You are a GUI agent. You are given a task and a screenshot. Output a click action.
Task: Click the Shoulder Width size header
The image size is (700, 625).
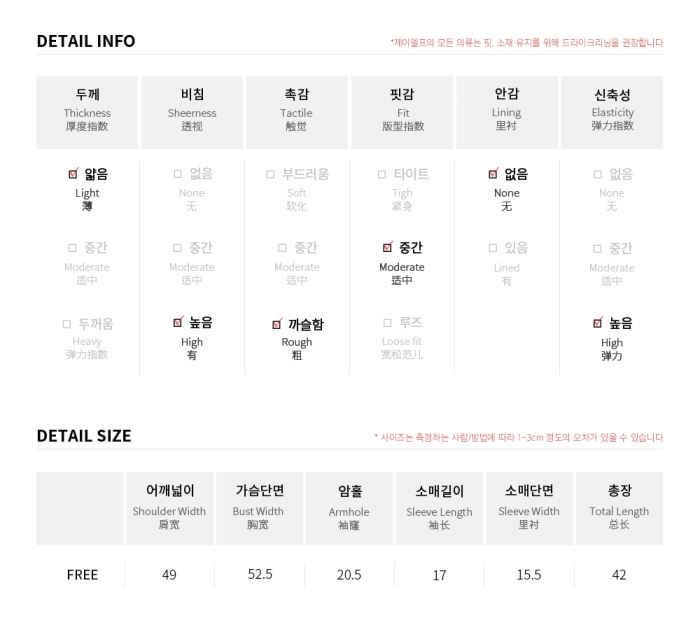pyautogui.click(x=169, y=508)
